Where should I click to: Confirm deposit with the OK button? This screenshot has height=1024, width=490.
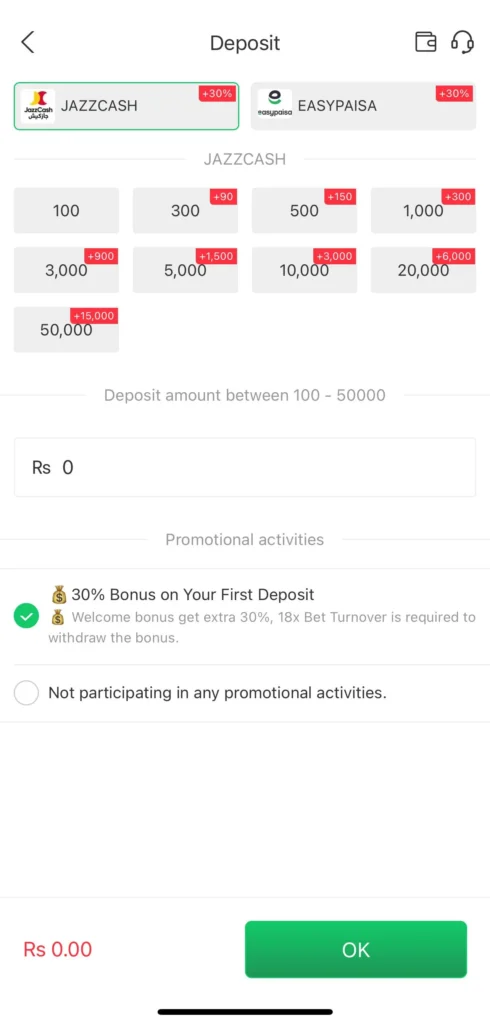coord(356,950)
